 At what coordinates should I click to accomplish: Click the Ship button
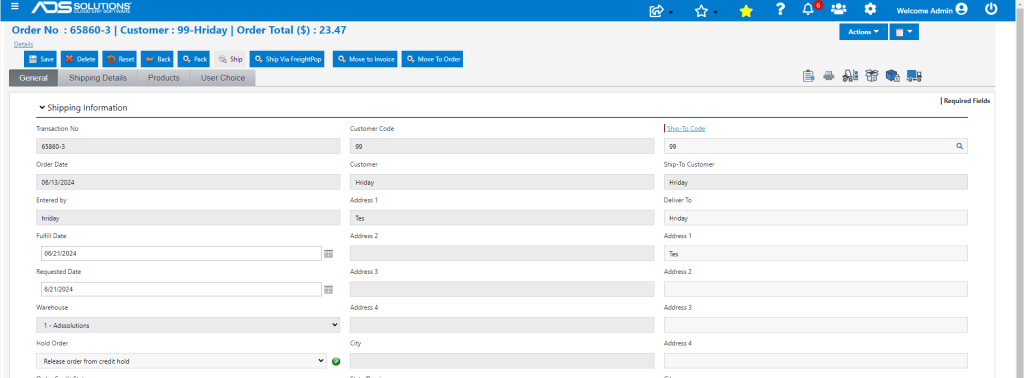click(230, 59)
